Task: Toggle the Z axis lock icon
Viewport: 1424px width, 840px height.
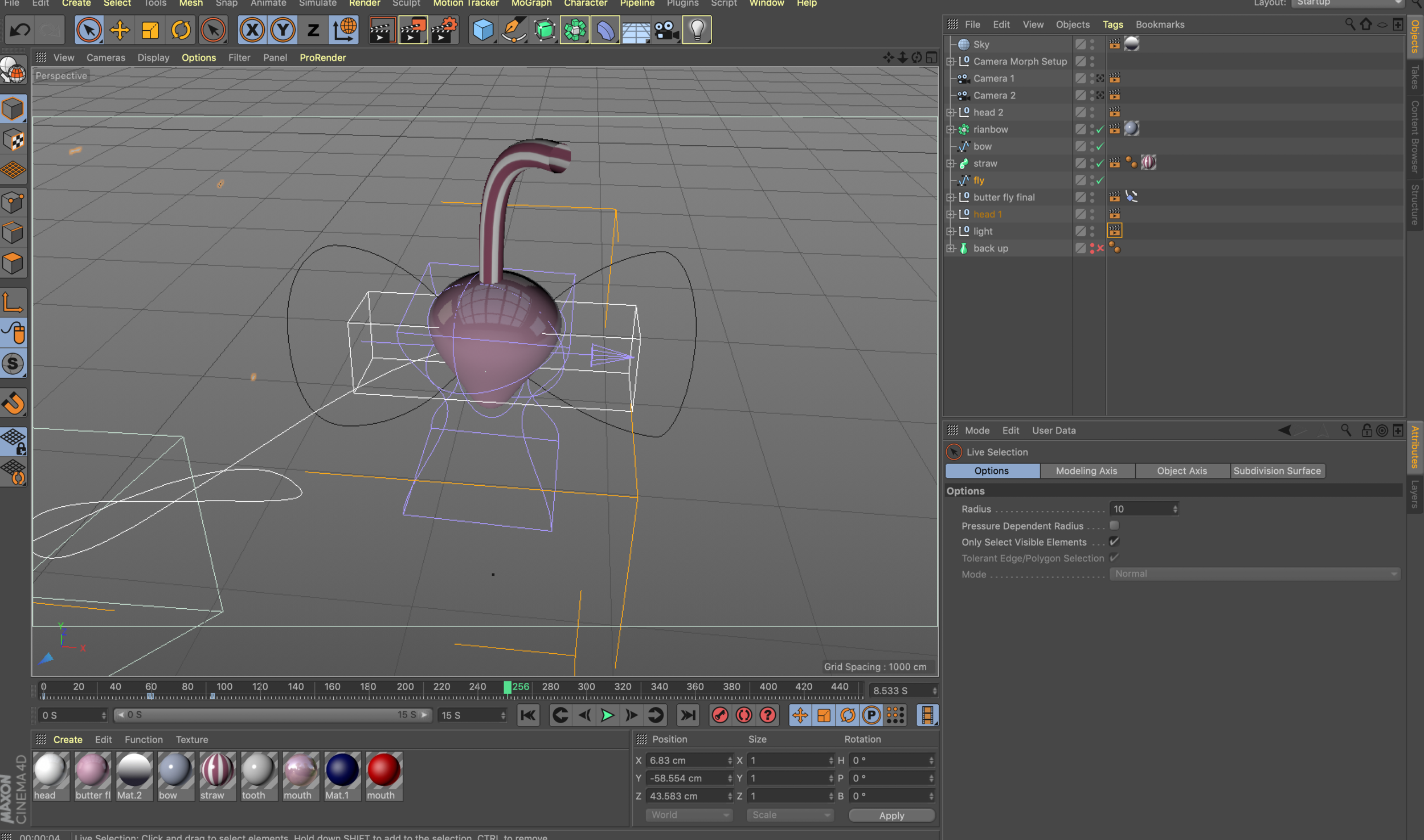Action: (x=313, y=30)
